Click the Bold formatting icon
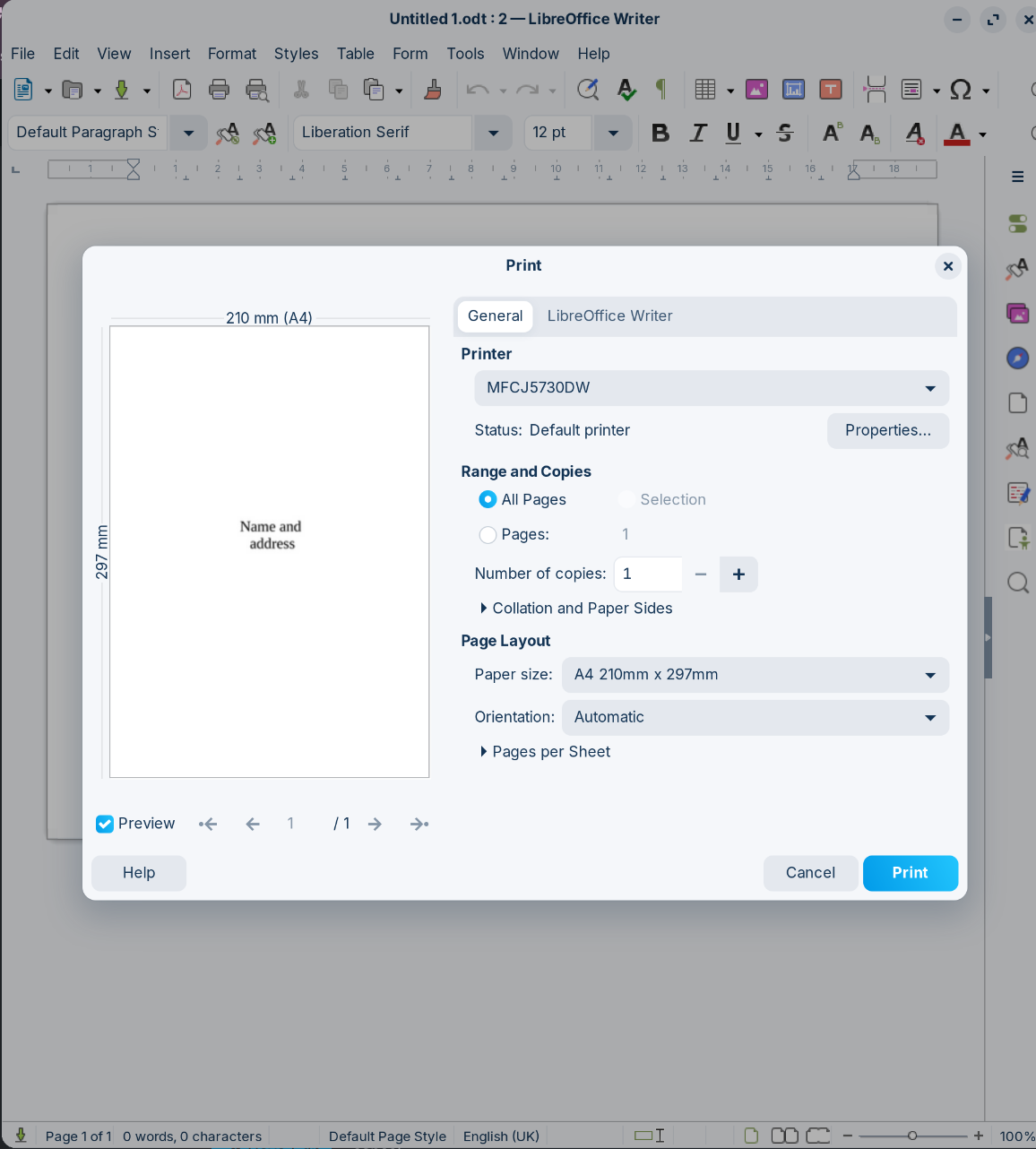This screenshot has width=1036, height=1149. pos(660,134)
